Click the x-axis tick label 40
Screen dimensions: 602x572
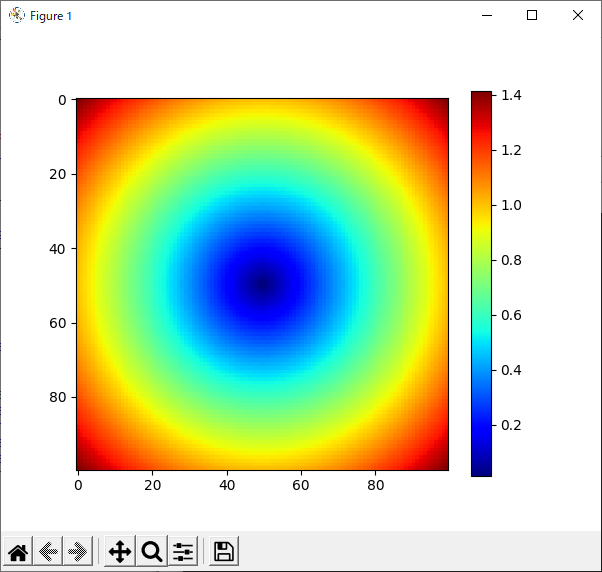tap(227, 487)
